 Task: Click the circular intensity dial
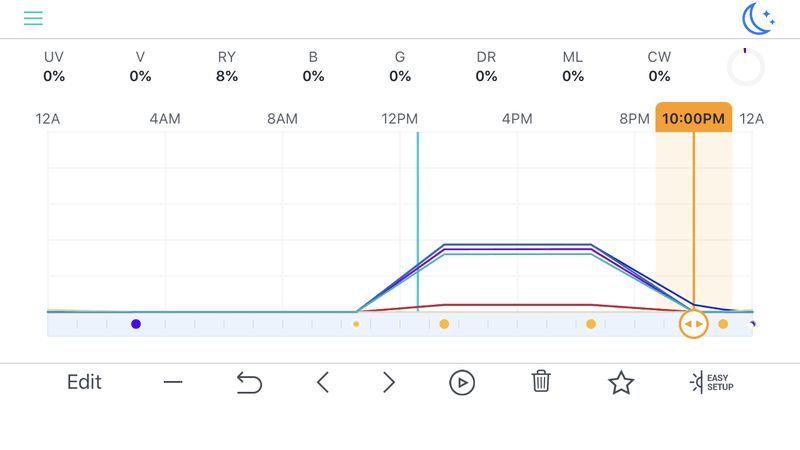click(x=745, y=68)
